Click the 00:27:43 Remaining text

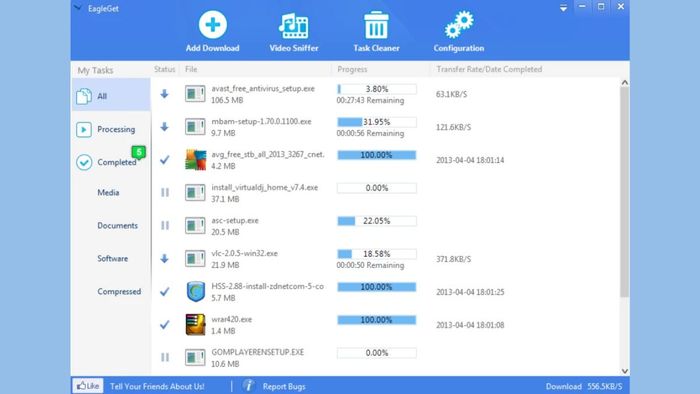370,100
